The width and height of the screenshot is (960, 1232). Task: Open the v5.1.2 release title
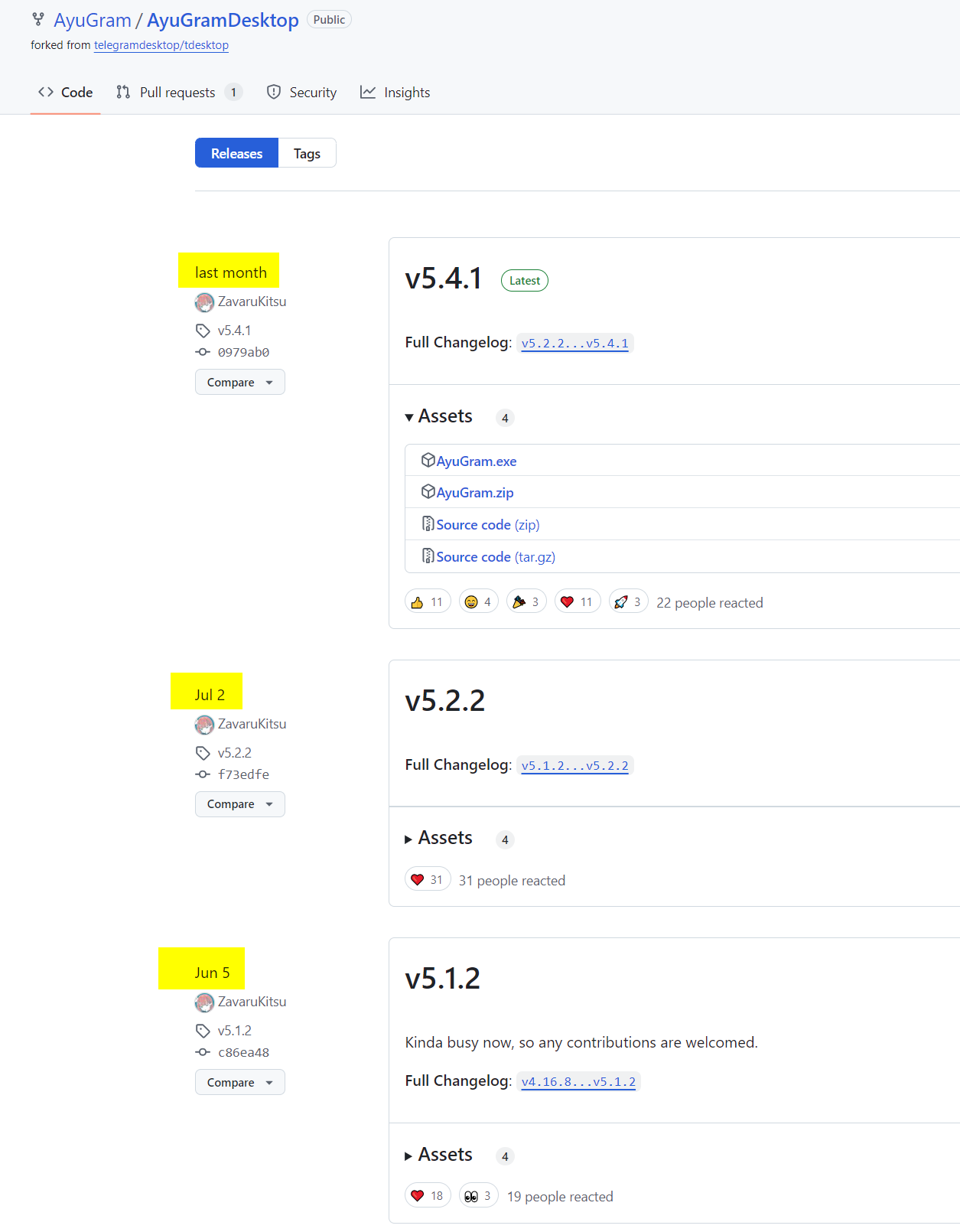[443, 979]
